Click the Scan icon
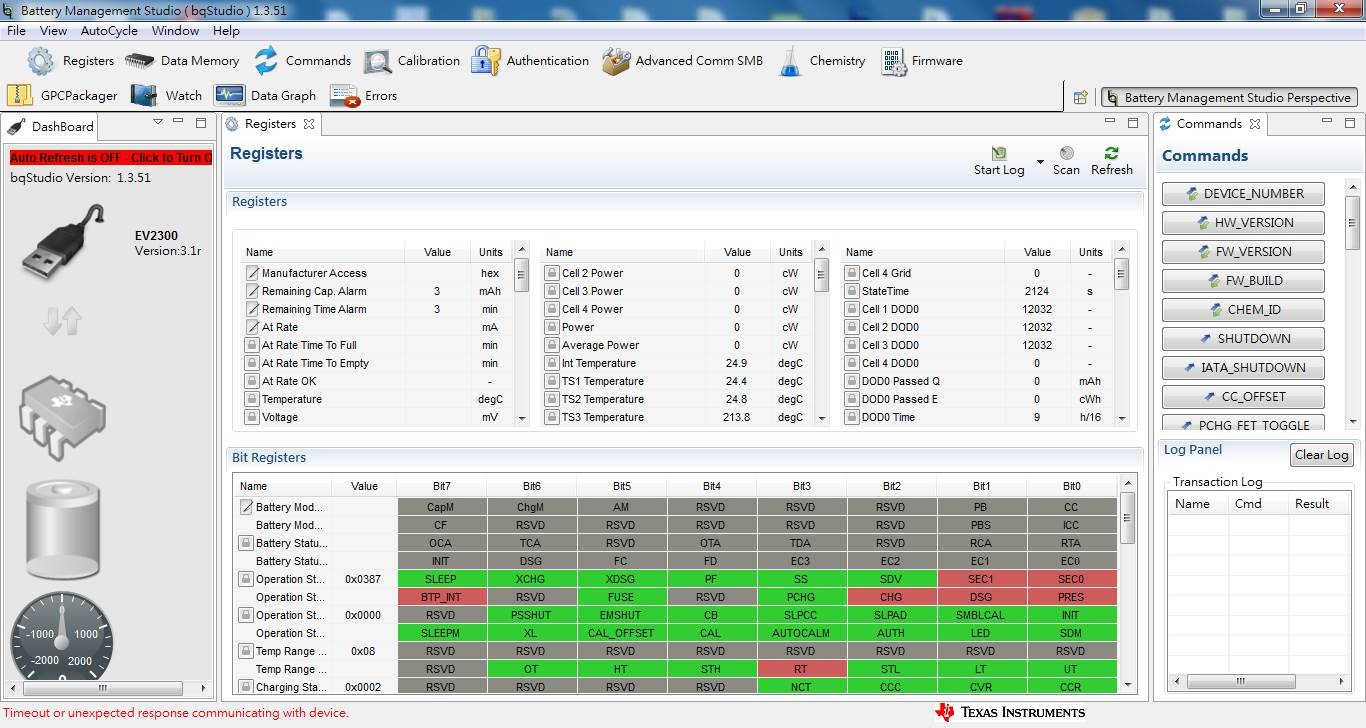The height and width of the screenshot is (728, 1366). pyautogui.click(x=1067, y=153)
